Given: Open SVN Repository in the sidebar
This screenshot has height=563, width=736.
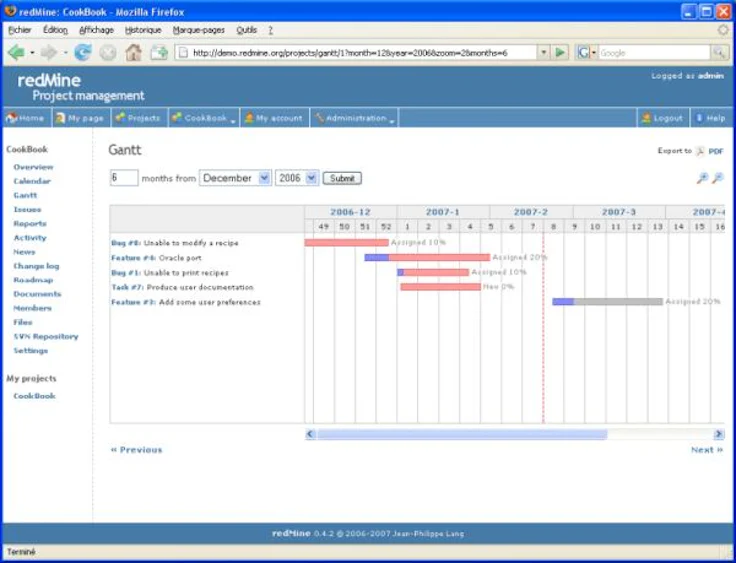Looking at the screenshot, I should (46, 336).
